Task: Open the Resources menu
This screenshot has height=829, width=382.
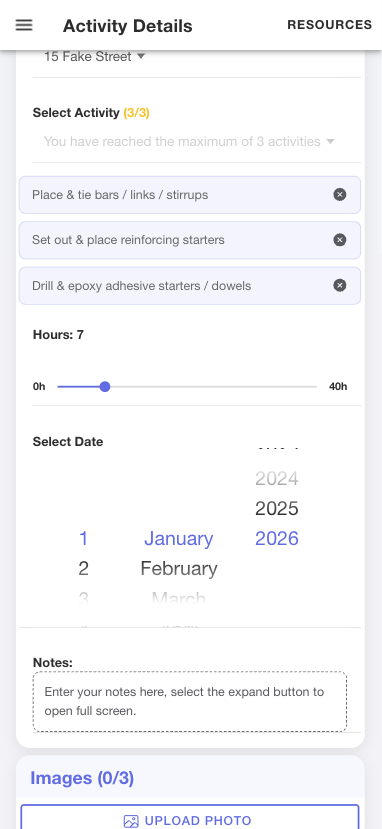Action: [330, 25]
